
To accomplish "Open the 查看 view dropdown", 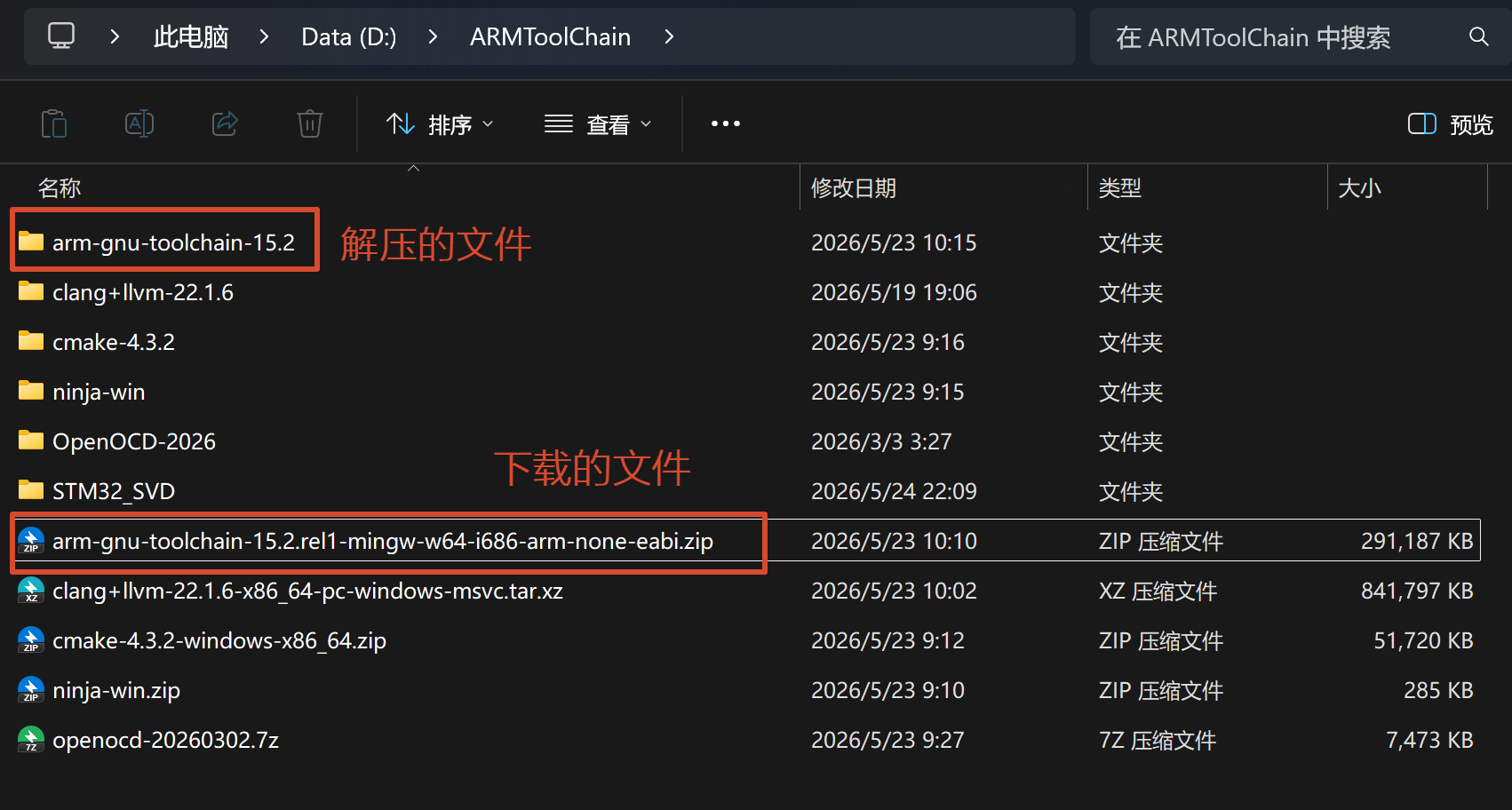I will click(x=598, y=124).
